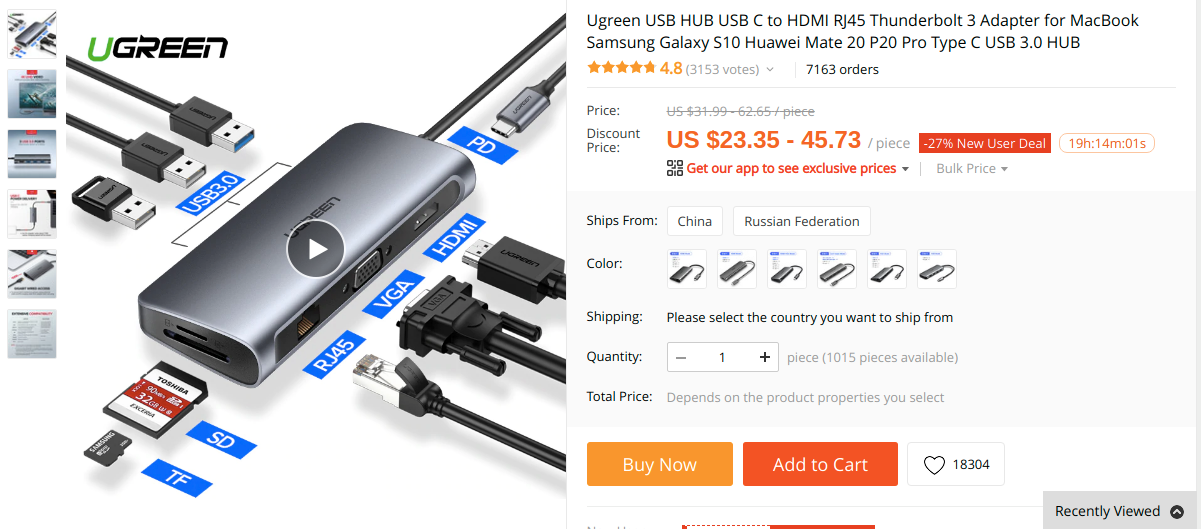The width and height of the screenshot is (1201, 529).
Task: Add item to wishlist via heart icon
Action: click(934, 465)
